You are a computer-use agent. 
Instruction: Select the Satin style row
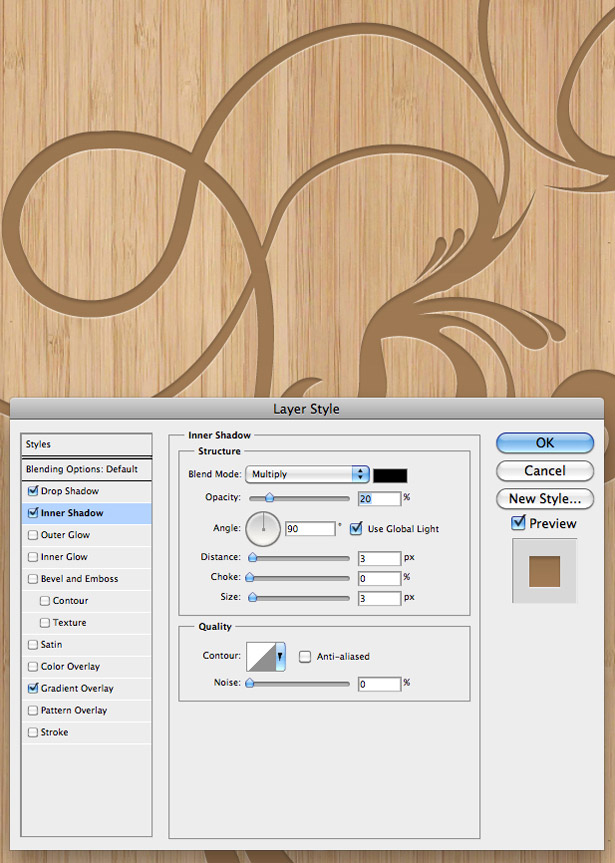[86, 644]
